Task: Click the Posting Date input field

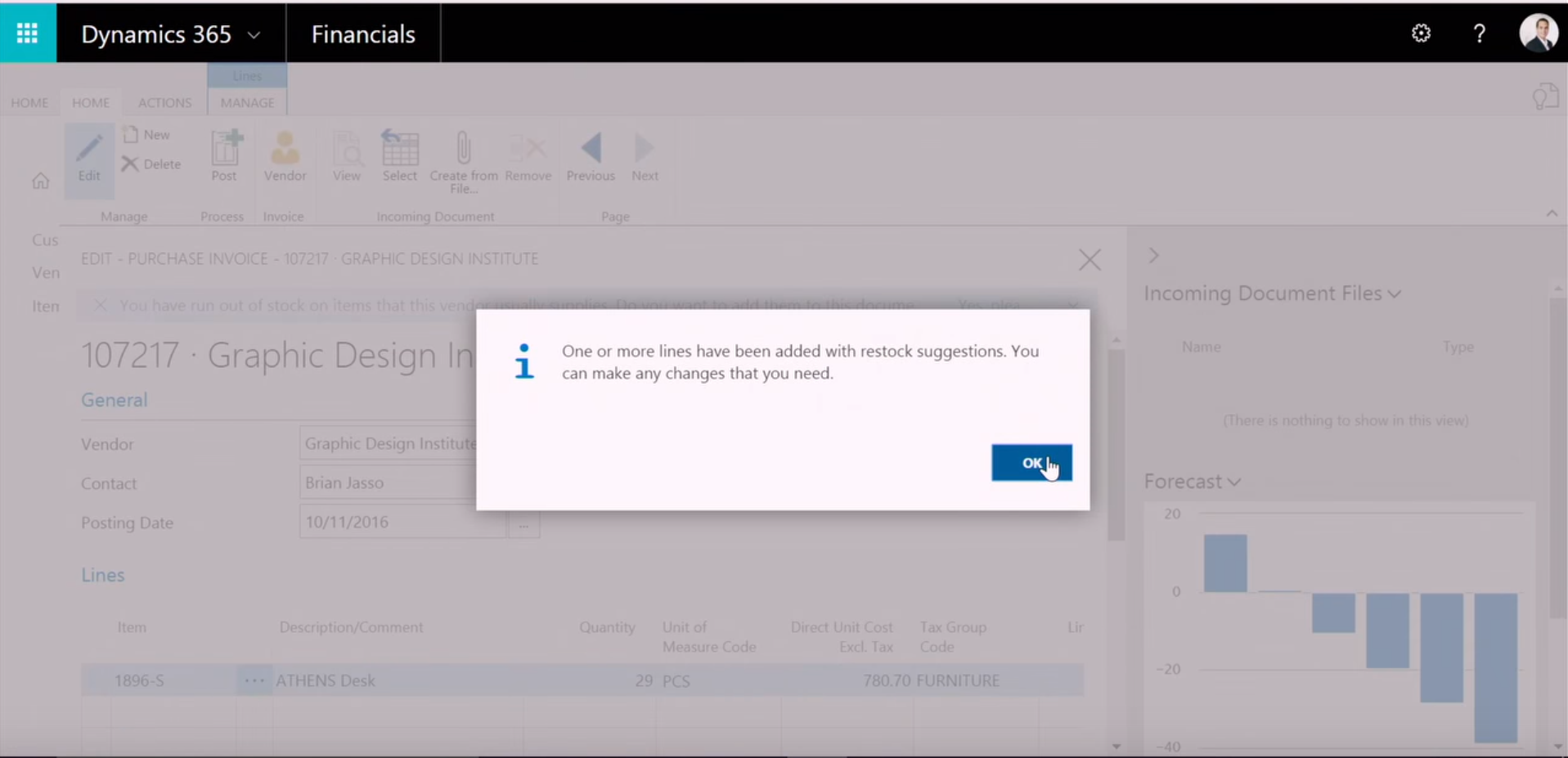Action: pyautogui.click(x=402, y=523)
